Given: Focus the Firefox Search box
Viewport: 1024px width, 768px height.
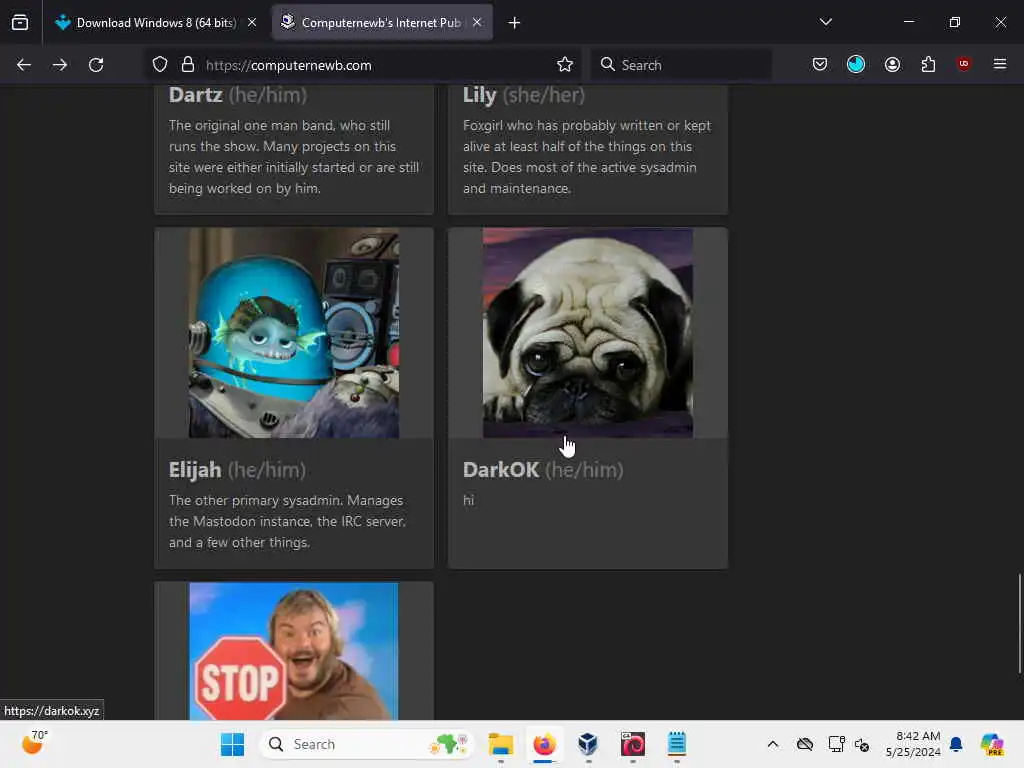Looking at the screenshot, I should 681,65.
